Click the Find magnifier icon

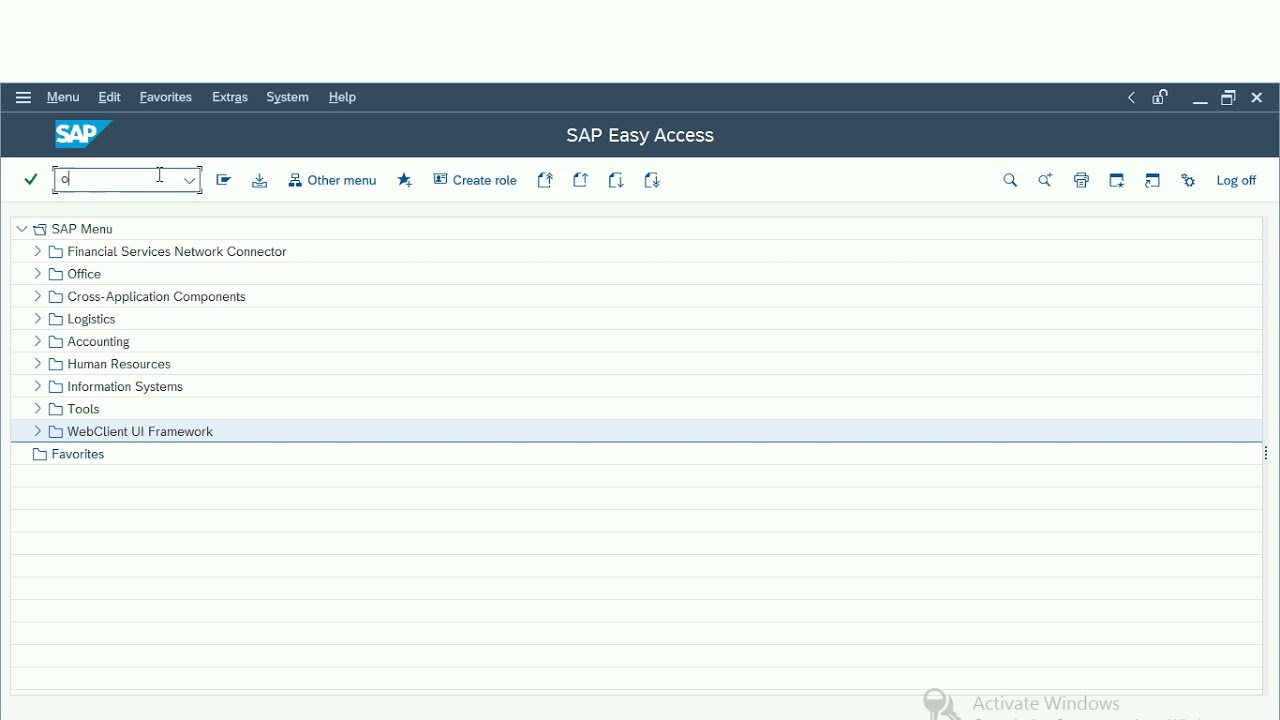point(1010,180)
